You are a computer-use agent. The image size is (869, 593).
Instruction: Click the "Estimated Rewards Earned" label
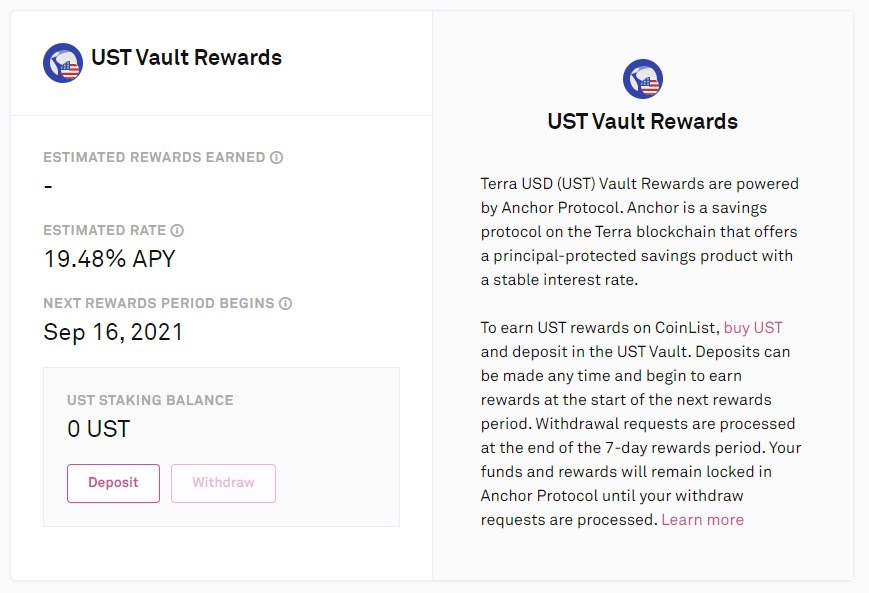tap(154, 157)
